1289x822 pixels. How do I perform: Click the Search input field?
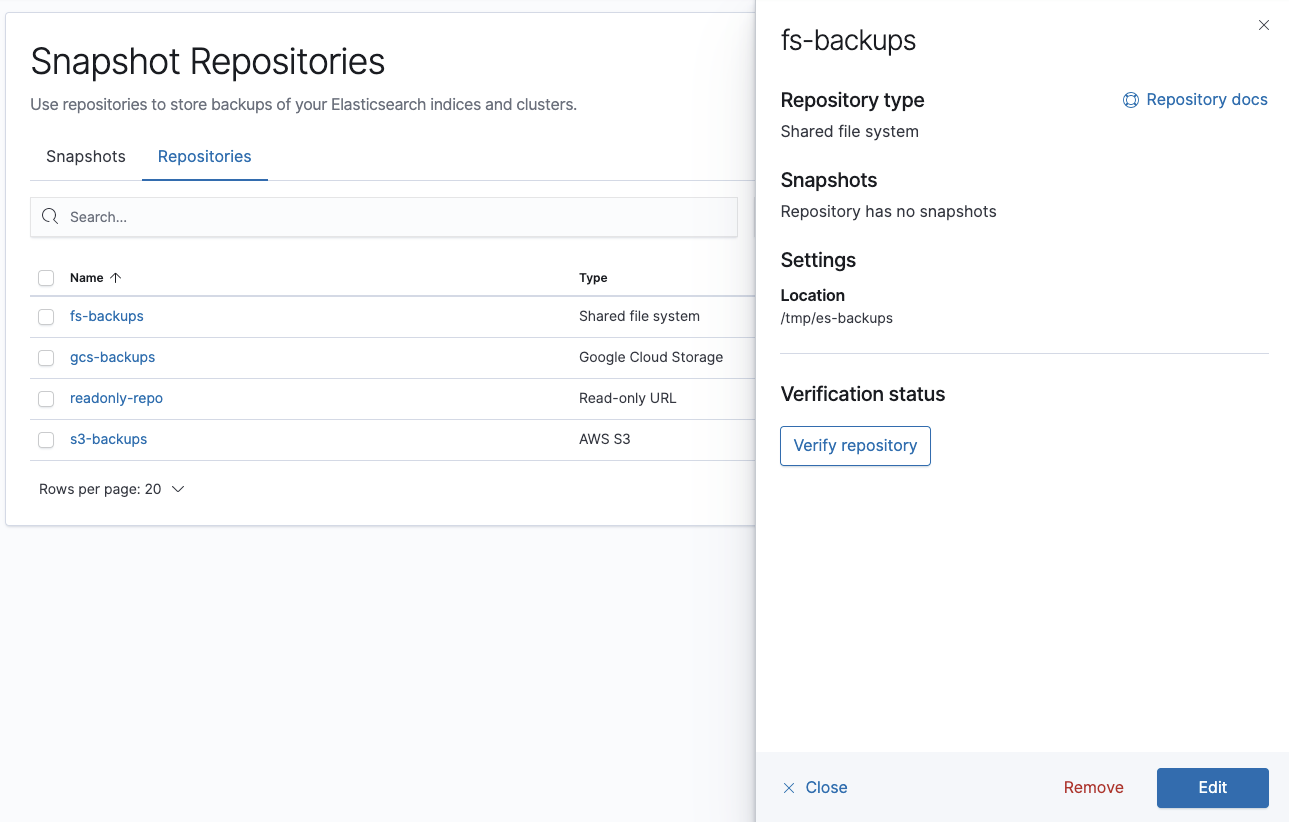pos(384,217)
